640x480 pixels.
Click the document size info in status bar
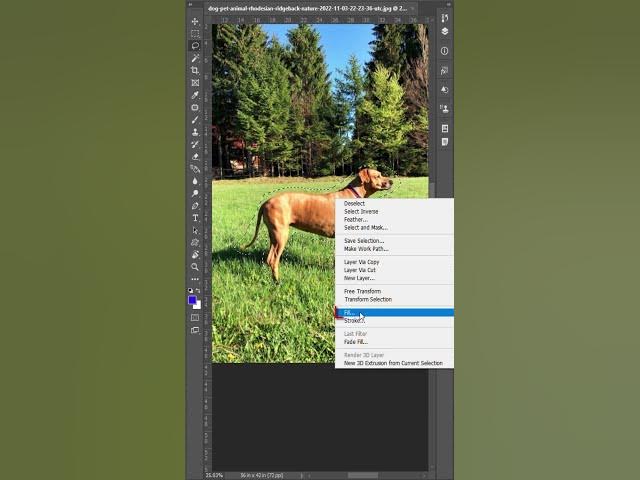click(262, 475)
